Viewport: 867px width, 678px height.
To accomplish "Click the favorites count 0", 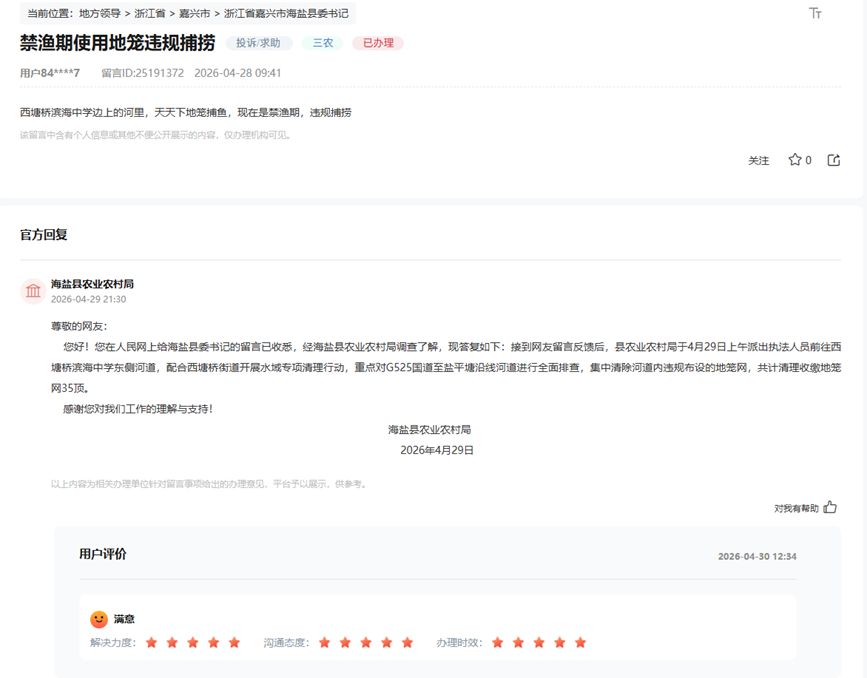I will tap(808, 160).
